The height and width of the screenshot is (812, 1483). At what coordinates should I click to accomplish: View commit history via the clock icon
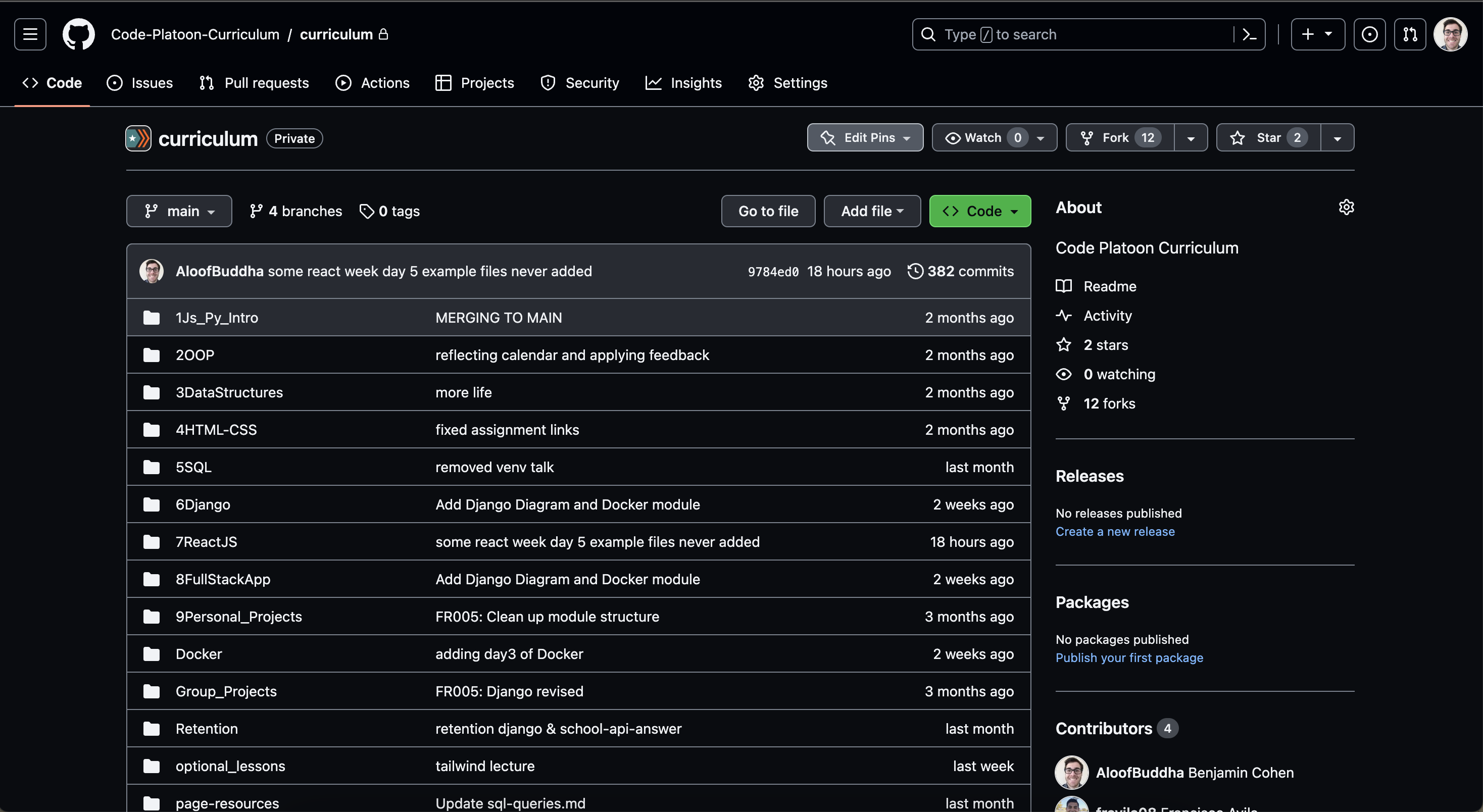point(915,271)
